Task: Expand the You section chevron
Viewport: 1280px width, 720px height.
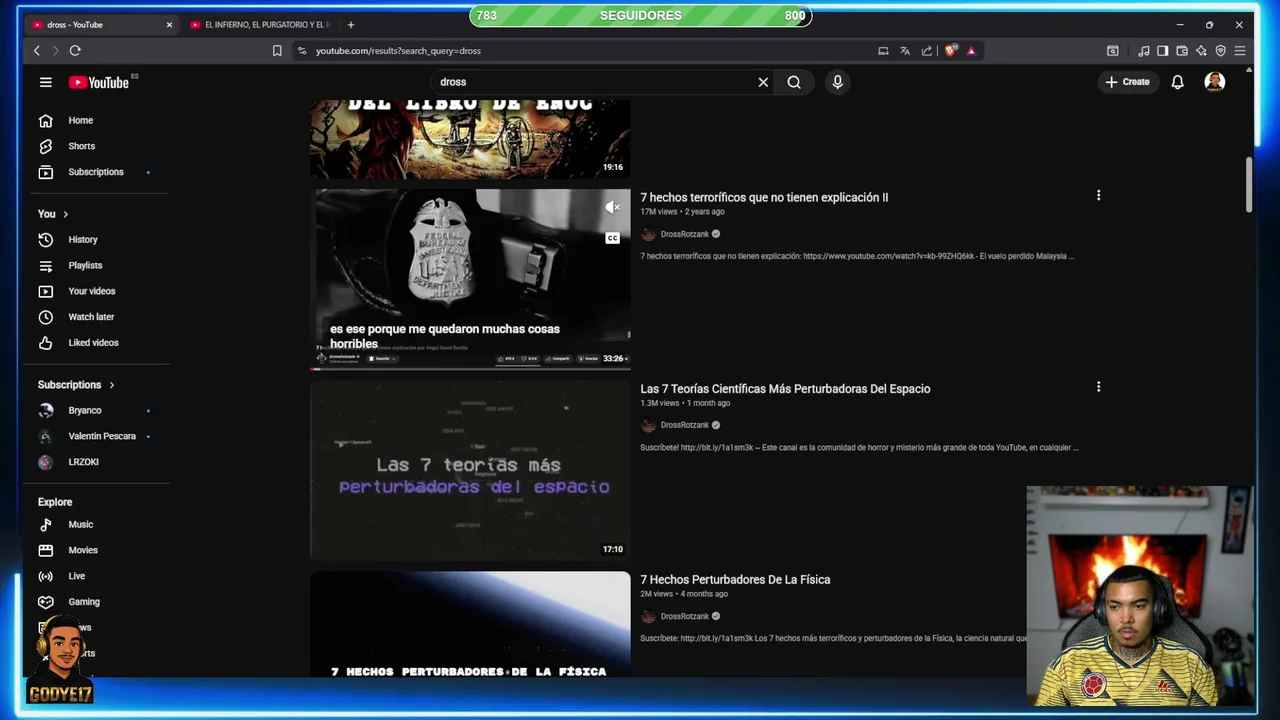Action: click(x=66, y=214)
